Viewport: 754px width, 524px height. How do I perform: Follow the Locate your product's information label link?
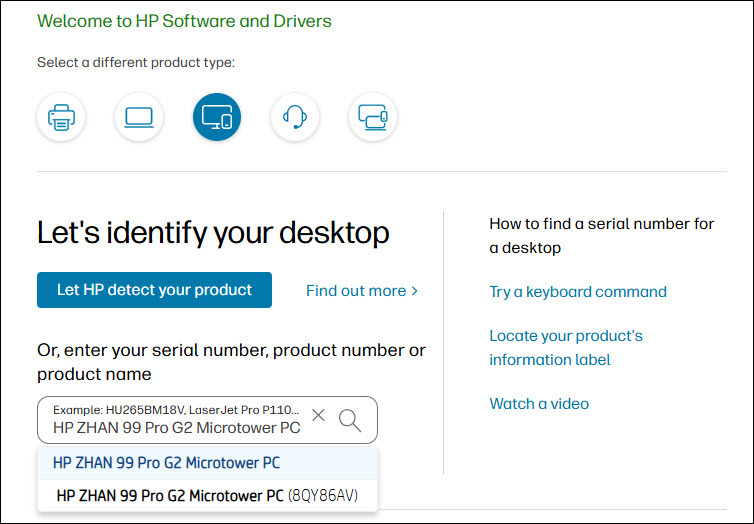coord(565,347)
